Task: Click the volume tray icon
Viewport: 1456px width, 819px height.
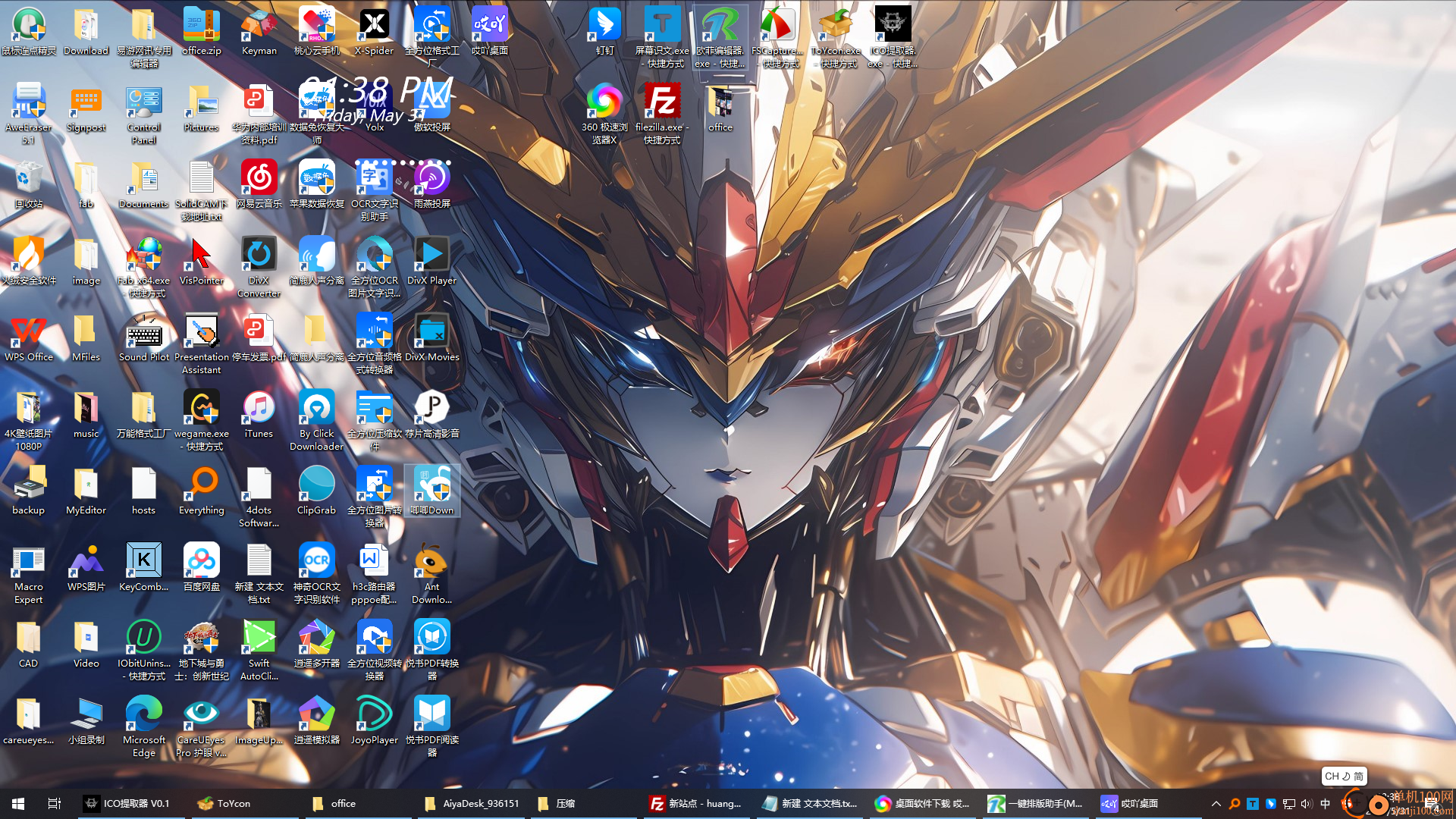Action: 1306,804
